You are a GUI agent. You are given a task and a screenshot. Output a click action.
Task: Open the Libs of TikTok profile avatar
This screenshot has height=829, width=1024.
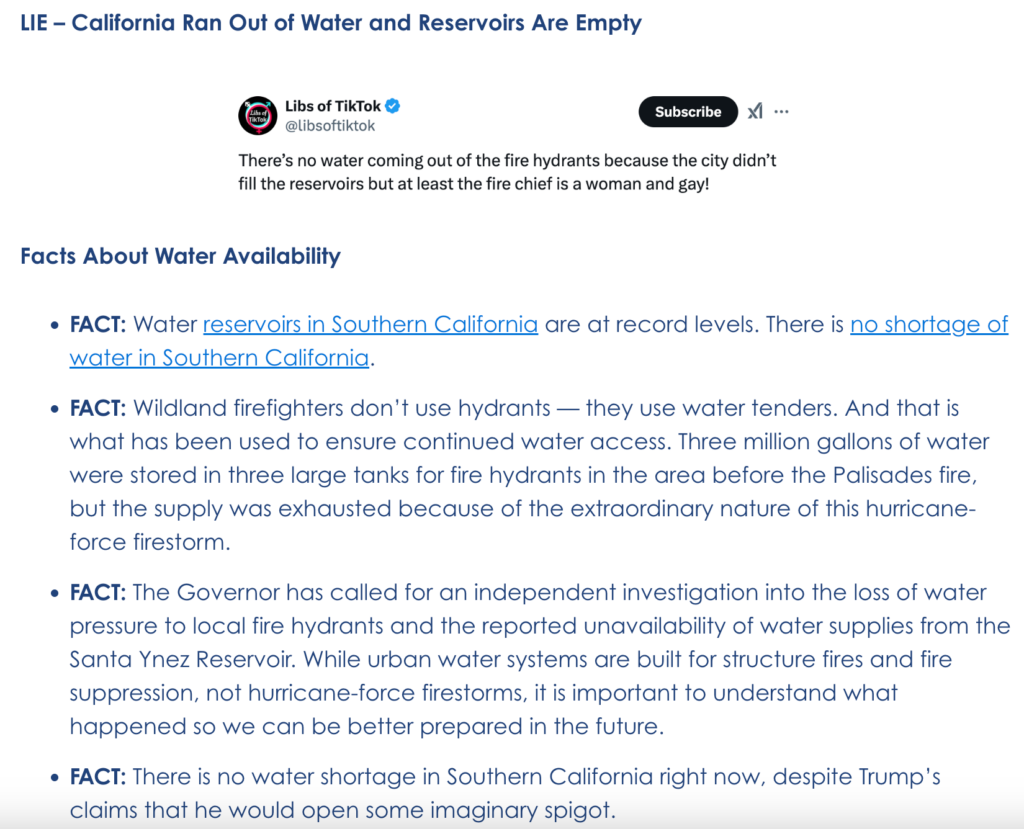tap(258, 116)
